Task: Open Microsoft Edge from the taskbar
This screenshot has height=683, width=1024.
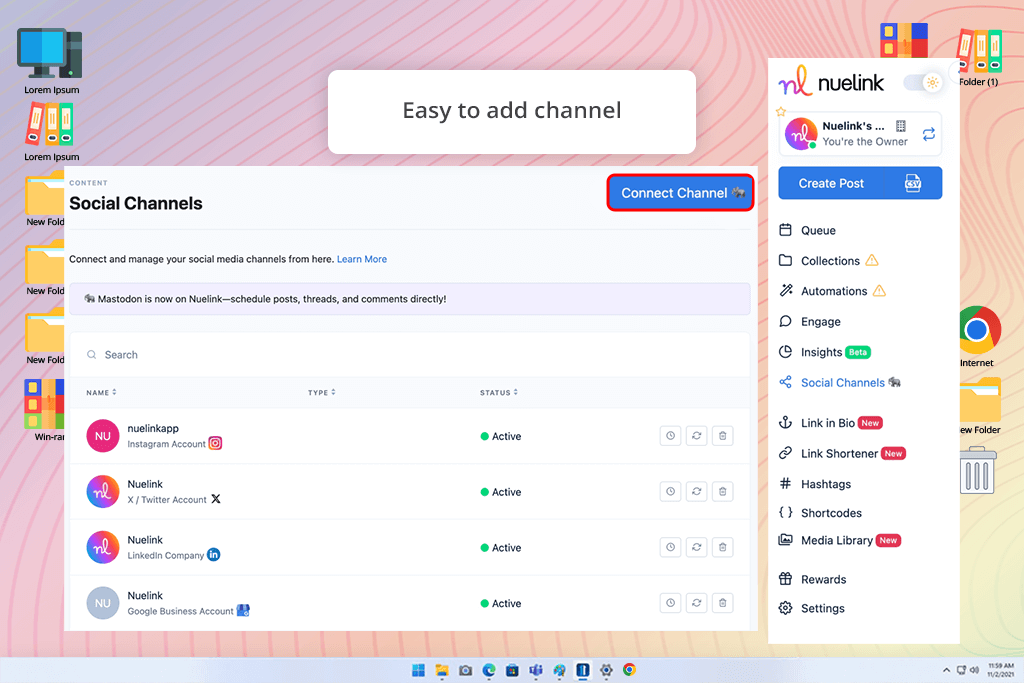Action: pyautogui.click(x=489, y=670)
